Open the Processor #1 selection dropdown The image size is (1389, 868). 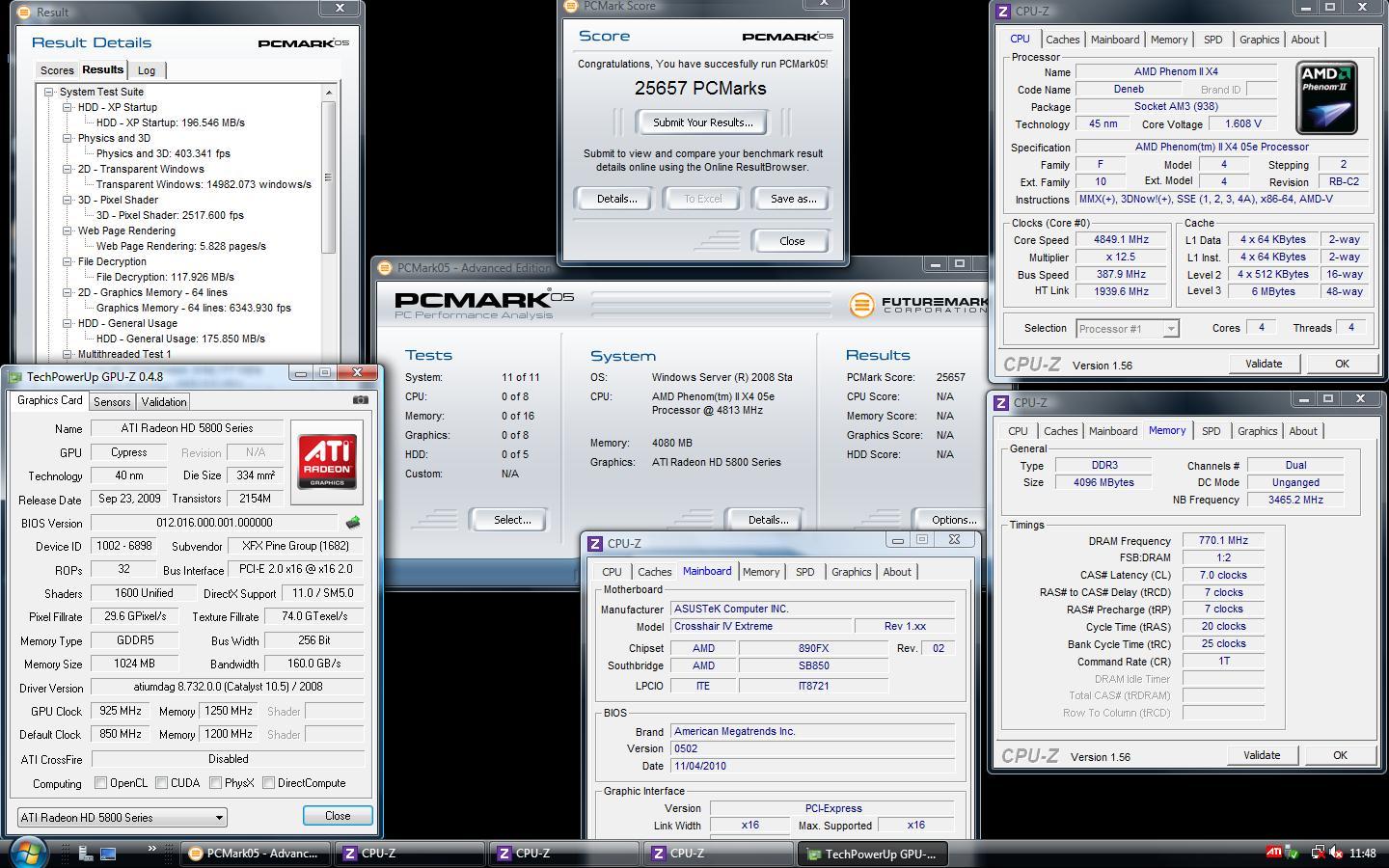[1127, 328]
